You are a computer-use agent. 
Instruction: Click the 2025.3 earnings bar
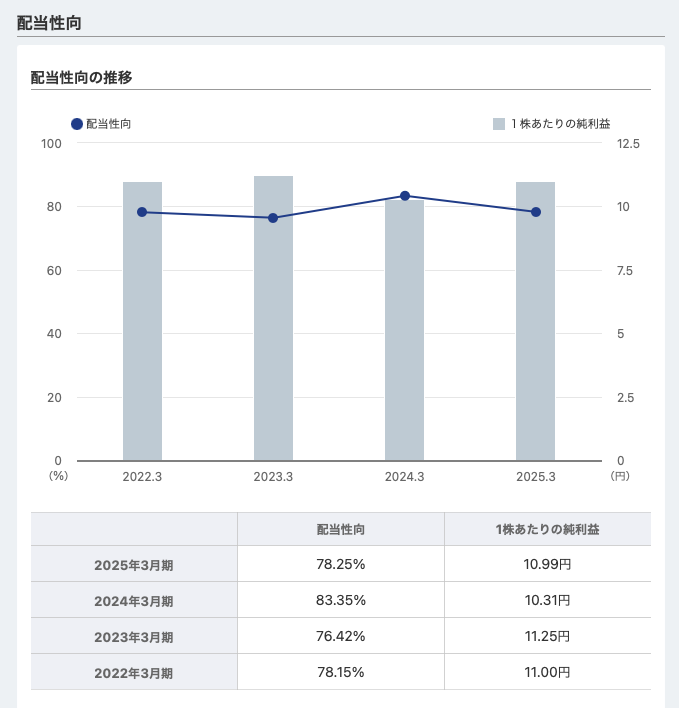535,321
